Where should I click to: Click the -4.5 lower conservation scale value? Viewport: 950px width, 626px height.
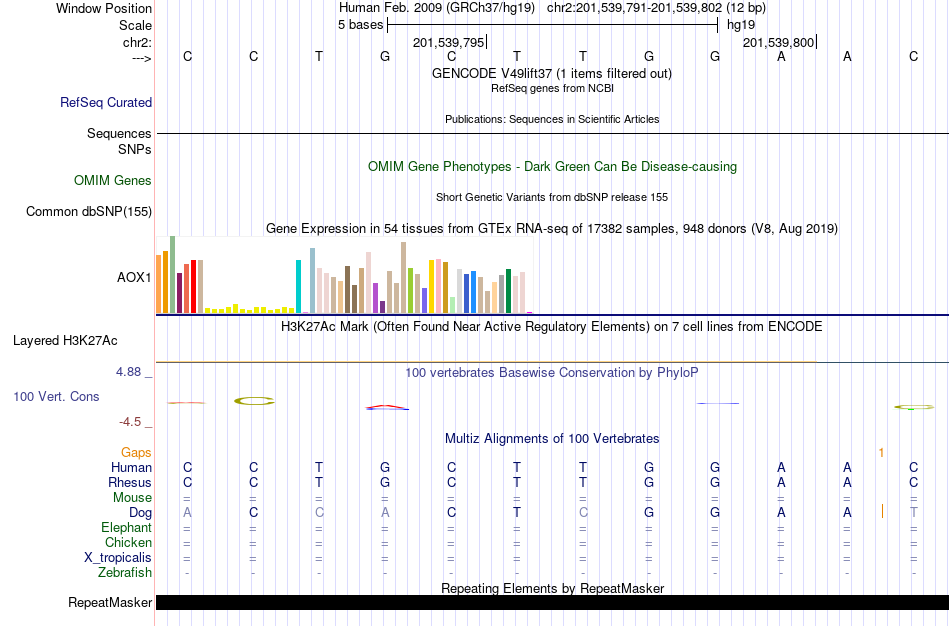(130, 422)
